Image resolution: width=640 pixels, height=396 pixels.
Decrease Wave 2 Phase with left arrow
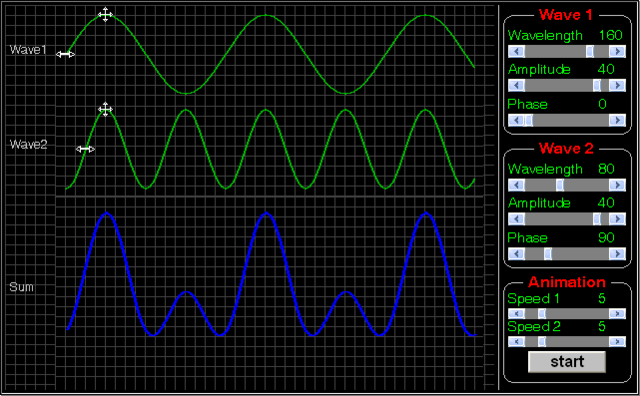(x=516, y=254)
